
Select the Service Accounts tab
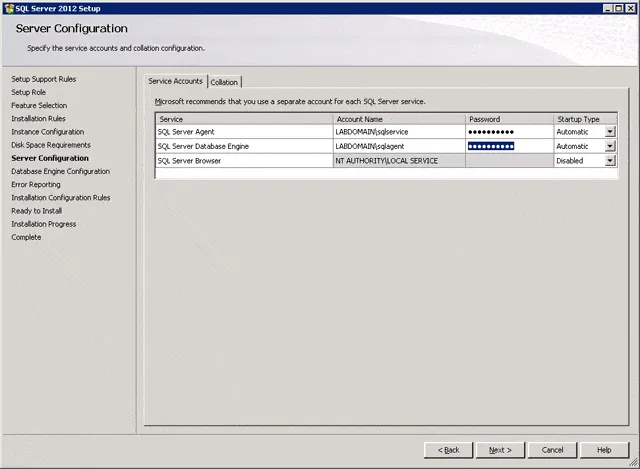point(175,81)
